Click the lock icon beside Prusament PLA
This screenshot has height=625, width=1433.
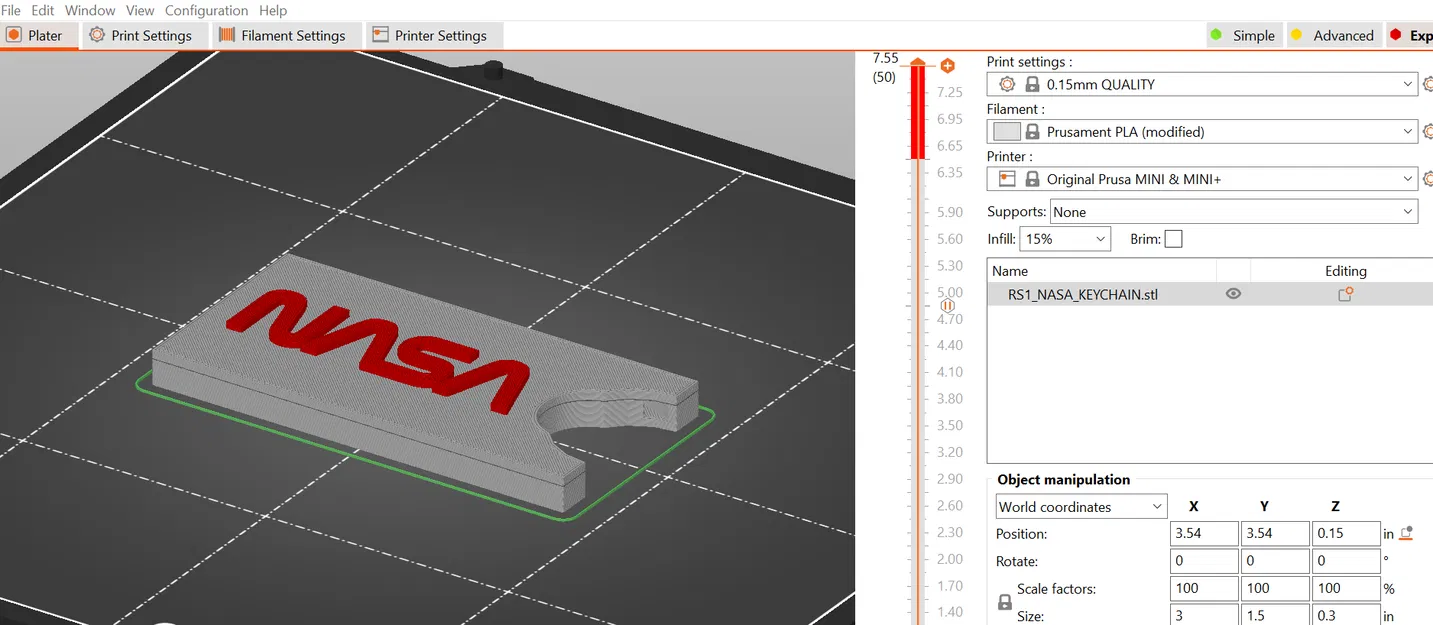1032,131
